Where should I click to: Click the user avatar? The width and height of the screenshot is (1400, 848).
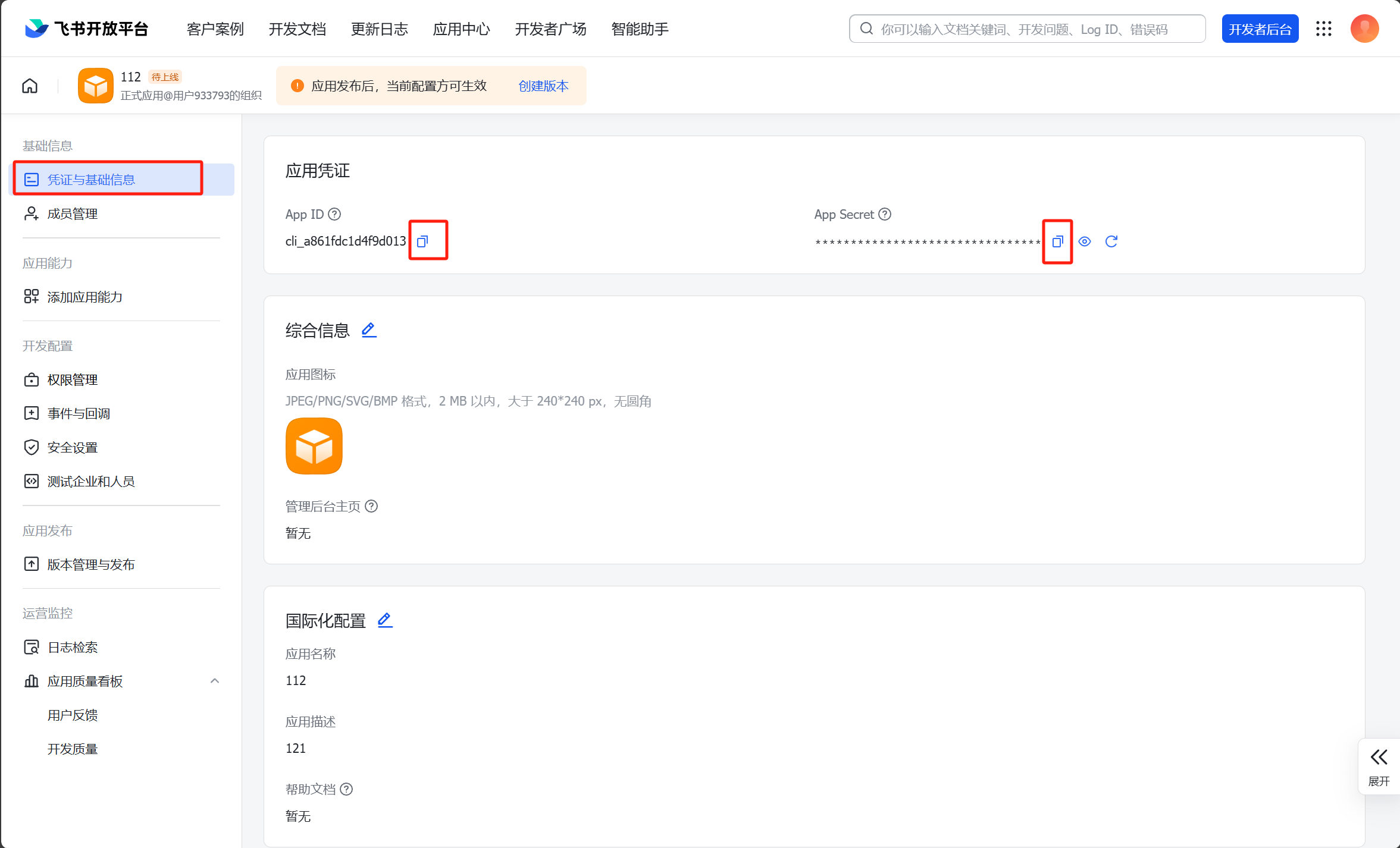pyautogui.click(x=1364, y=29)
